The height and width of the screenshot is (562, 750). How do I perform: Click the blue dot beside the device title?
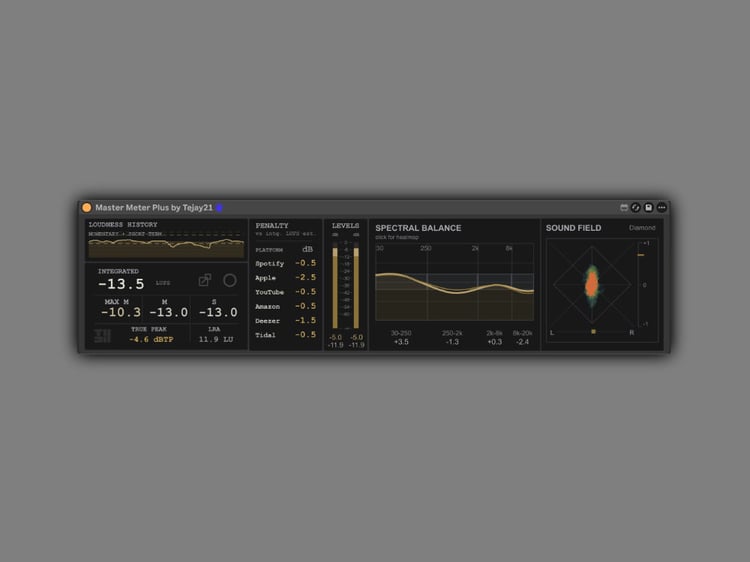click(219, 208)
